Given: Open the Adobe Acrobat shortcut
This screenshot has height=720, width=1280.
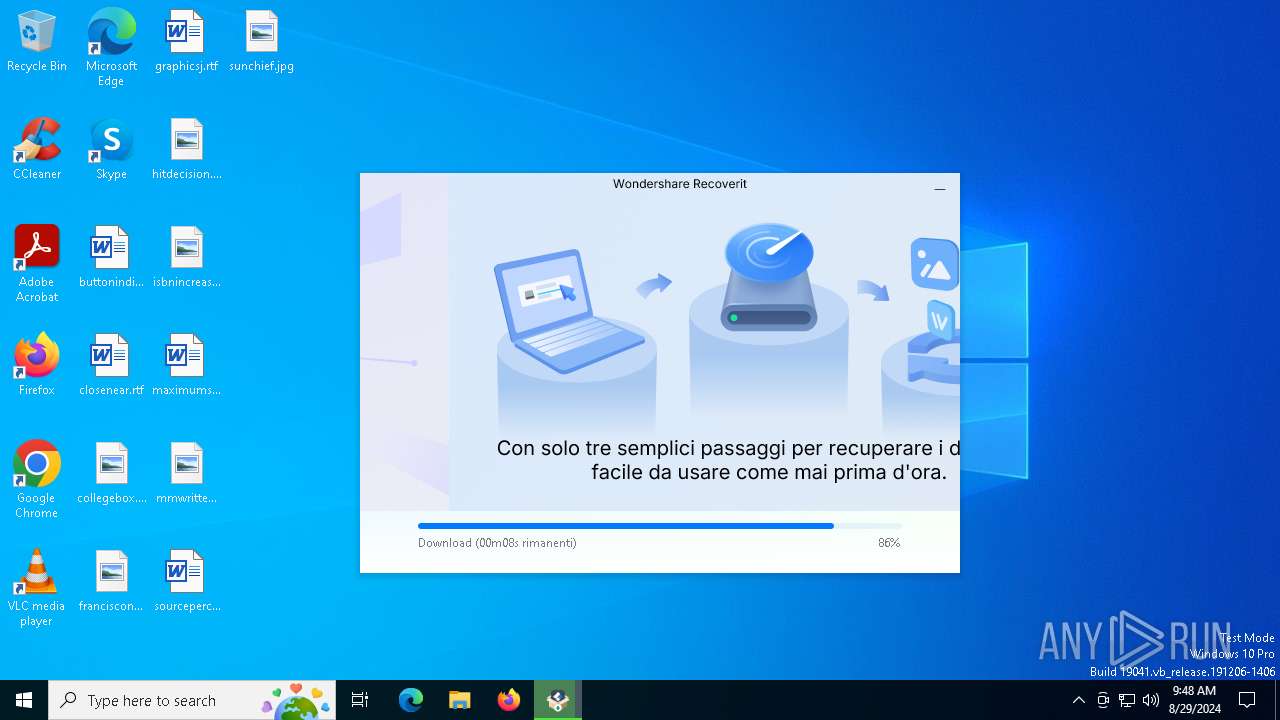Looking at the screenshot, I should (x=37, y=264).
